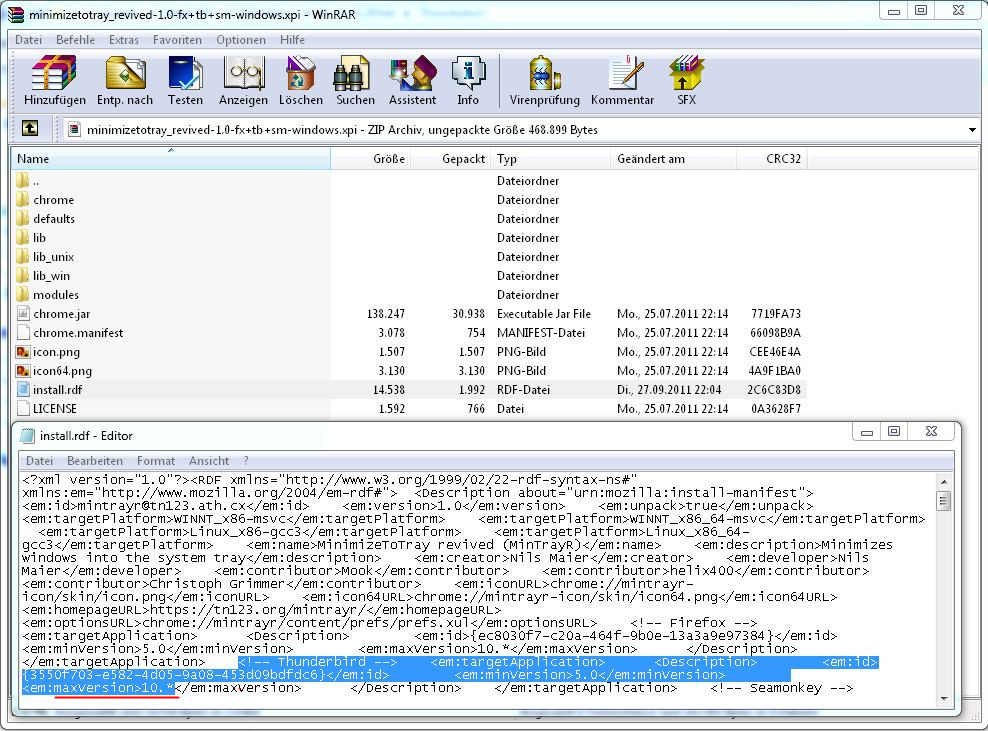Click the defaults folder icon
This screenshot has height=731, width=988.
click(23, 219)
